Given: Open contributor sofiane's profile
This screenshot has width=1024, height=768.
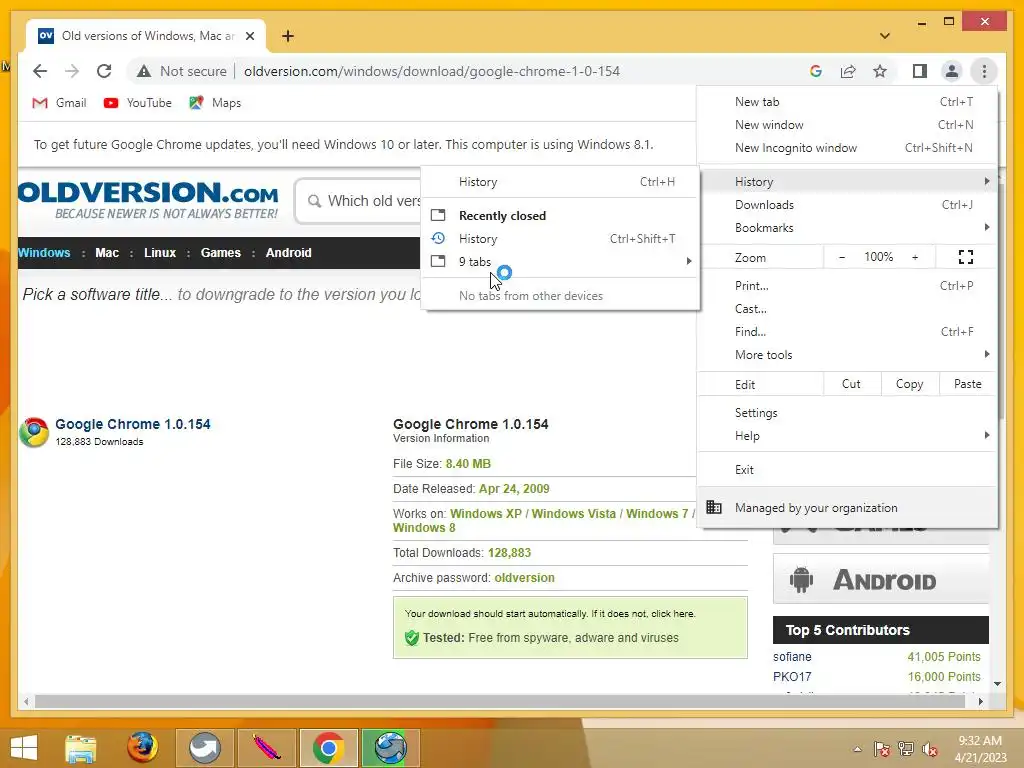Looking at the screenshot, I should pyautogui.click(x=792, y=656).
